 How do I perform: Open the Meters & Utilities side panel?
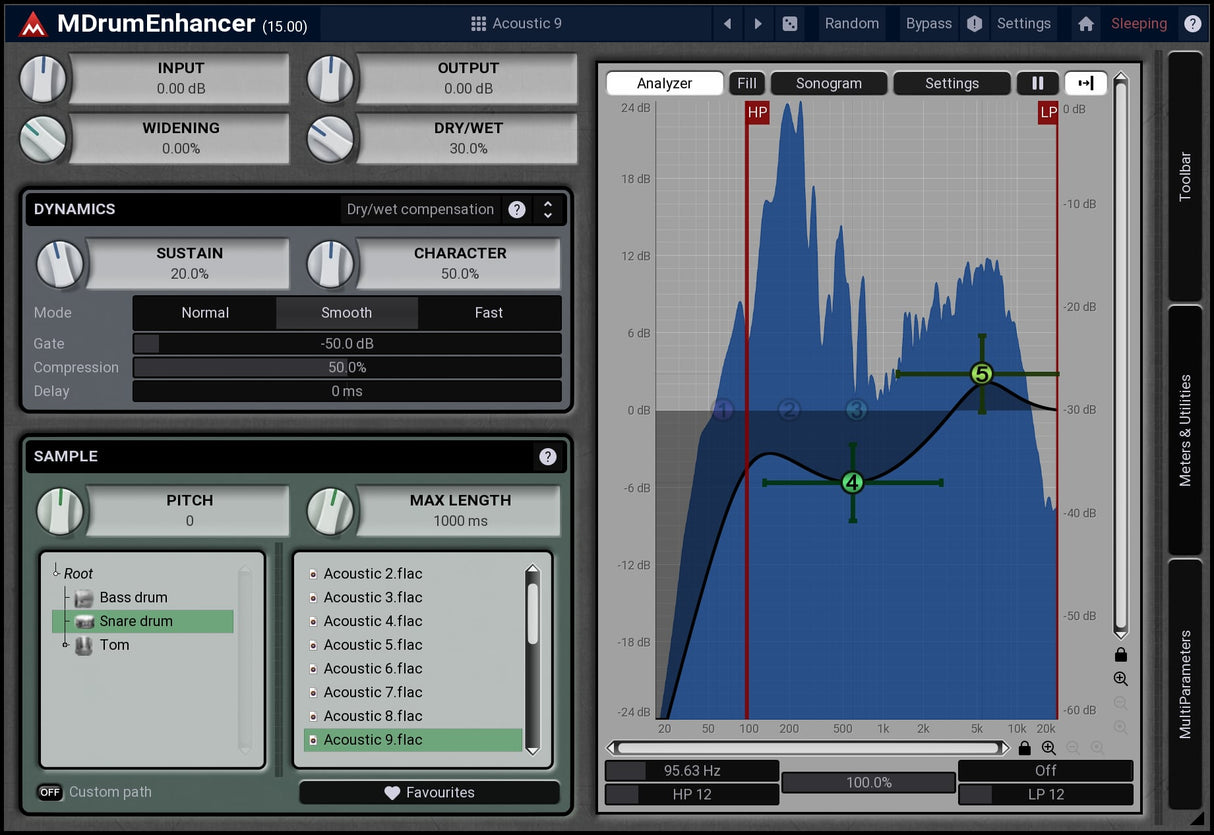1185,430
